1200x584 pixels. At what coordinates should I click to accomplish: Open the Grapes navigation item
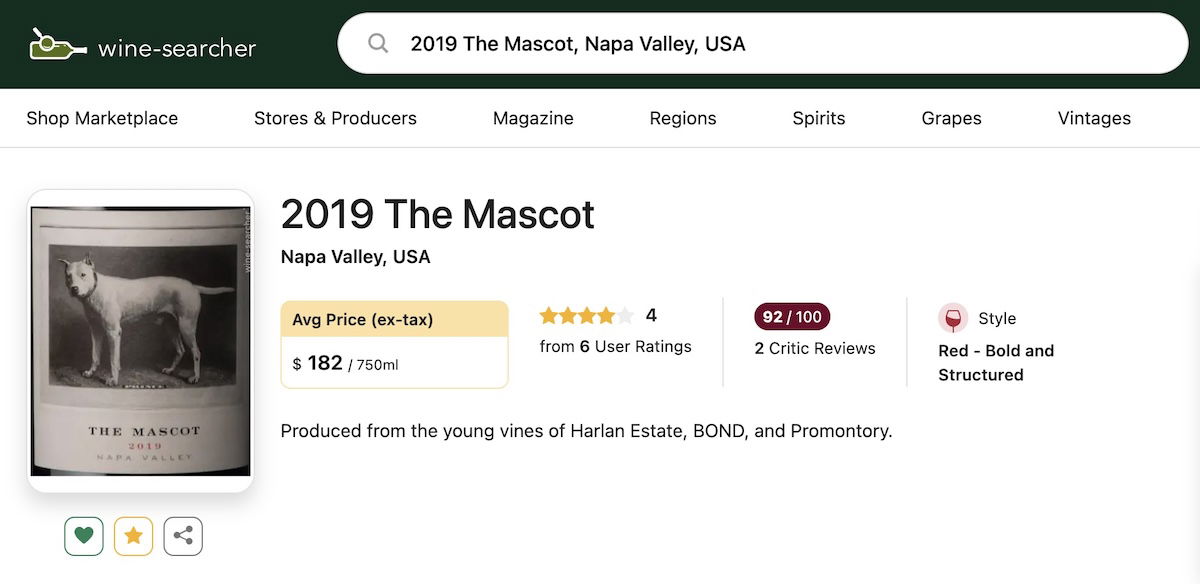951,118
